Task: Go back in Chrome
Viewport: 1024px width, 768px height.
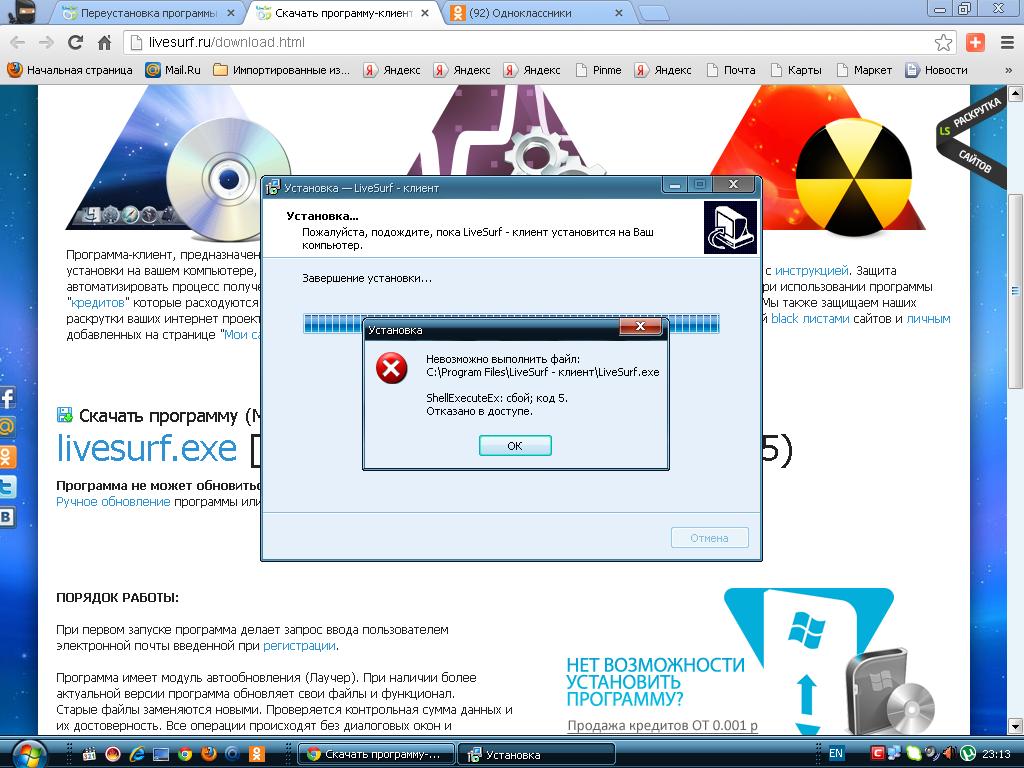Action: [18, 42]
